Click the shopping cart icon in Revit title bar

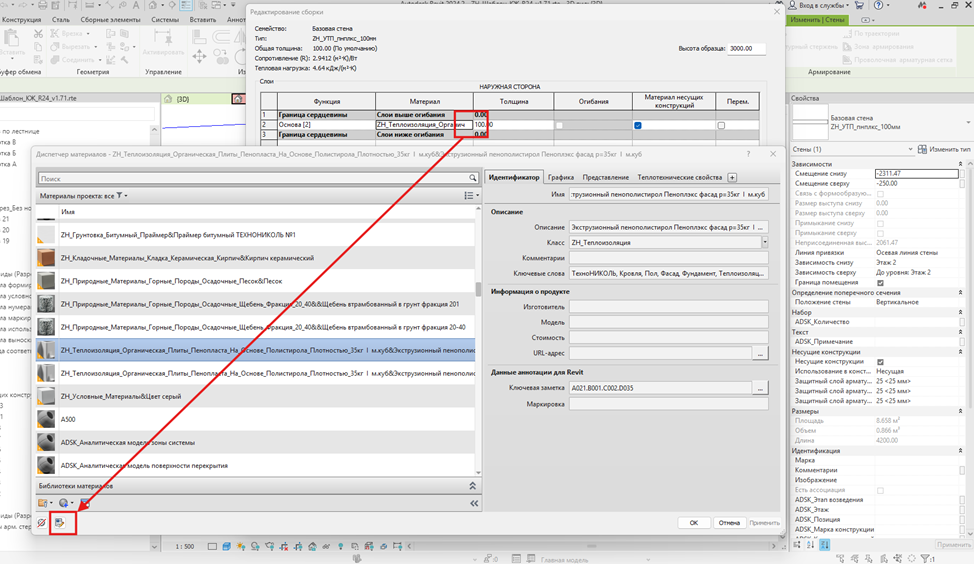[x=860, y=5]
